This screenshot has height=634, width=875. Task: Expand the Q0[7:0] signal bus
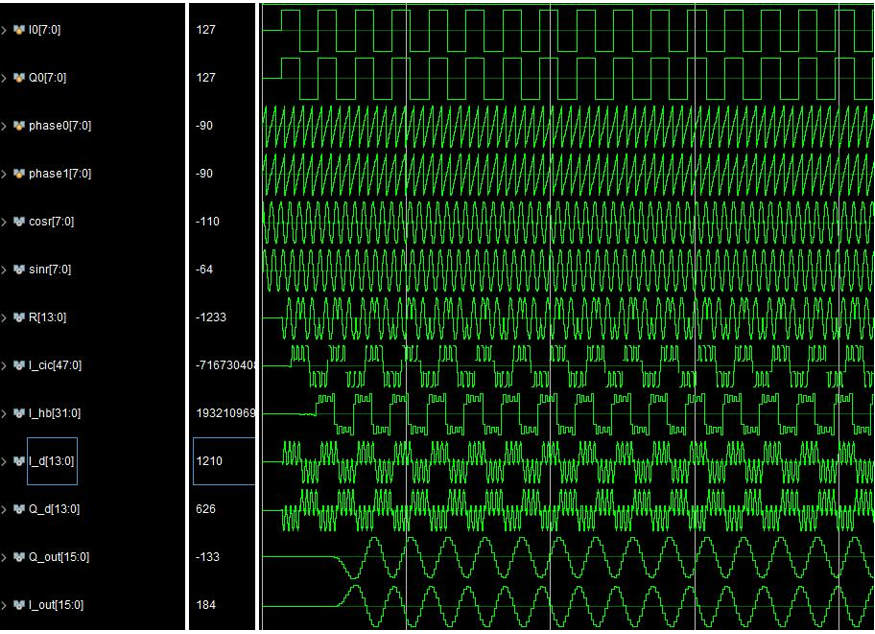4,78
